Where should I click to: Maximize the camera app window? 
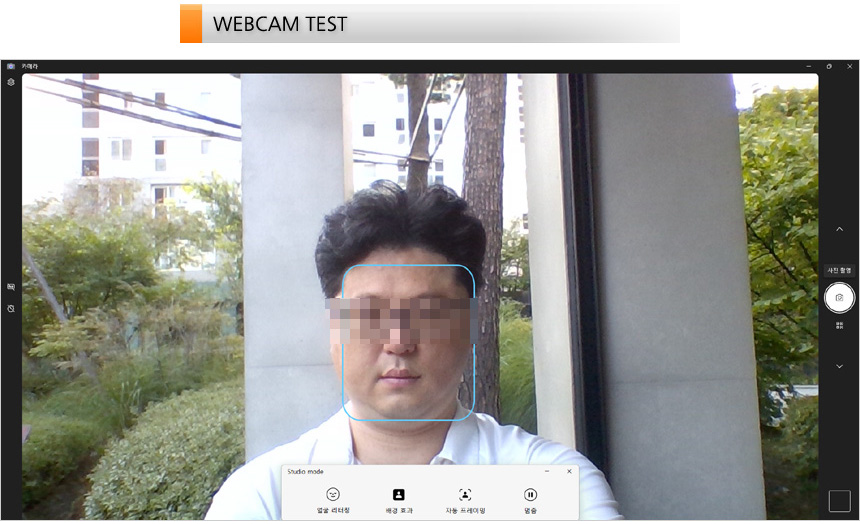(828, 66)
